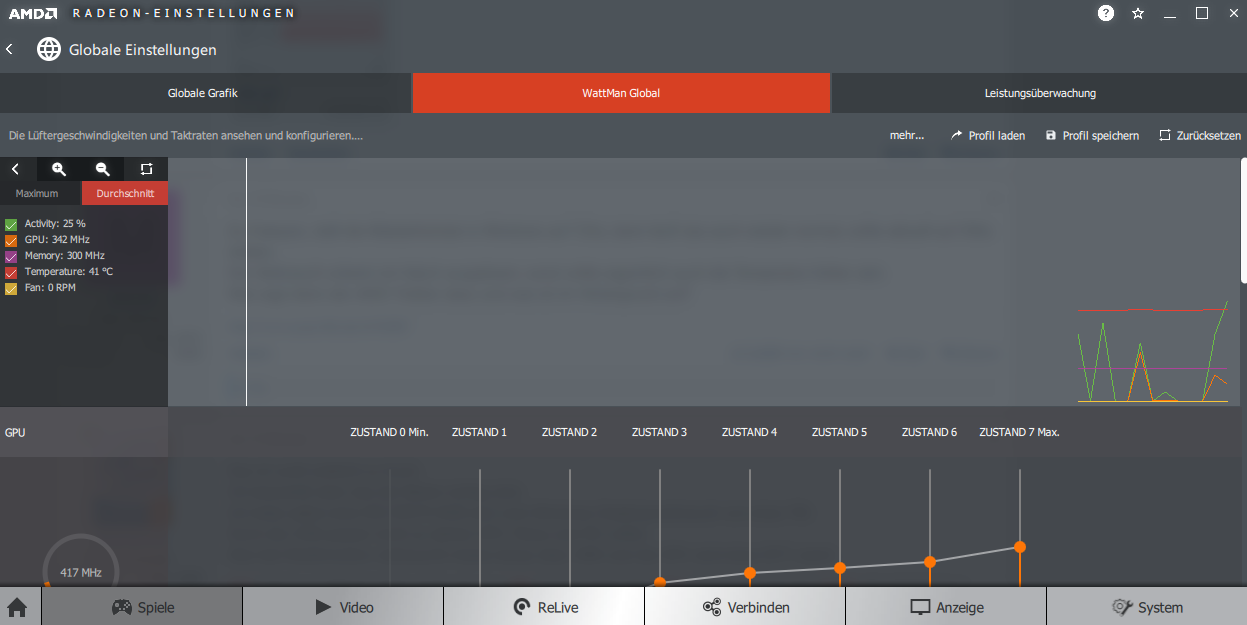
Task: Go to the Home icon
Action: pyautogui.click(x=17, y=607)
